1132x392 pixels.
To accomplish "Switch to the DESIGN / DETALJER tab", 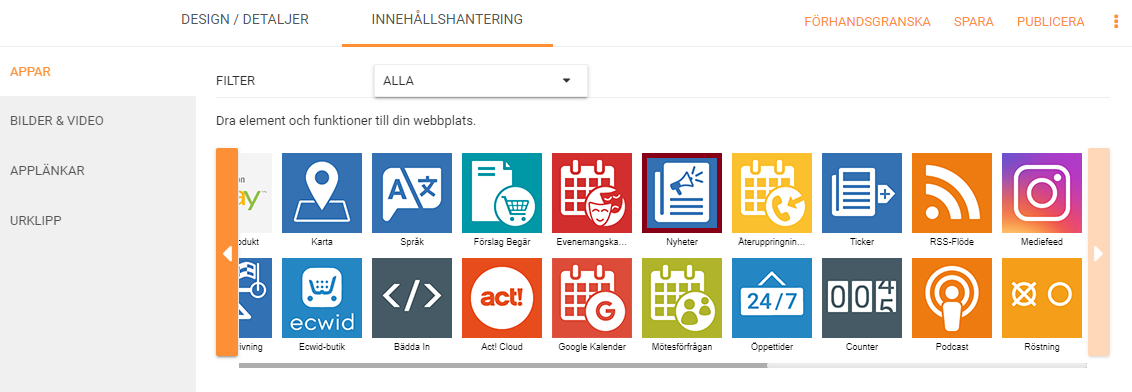I will 245,20.
